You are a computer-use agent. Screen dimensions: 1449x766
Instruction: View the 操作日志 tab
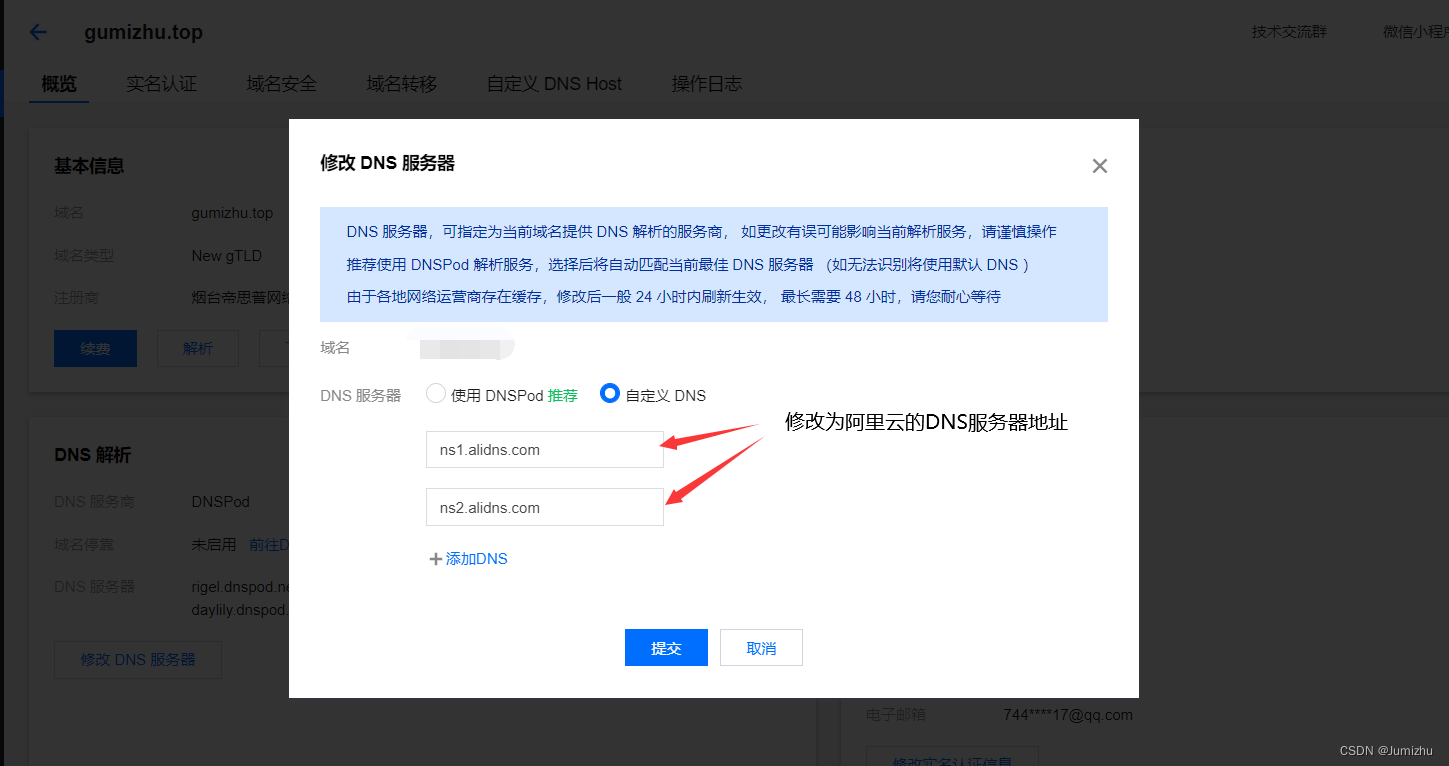click(x=708, y=84)
